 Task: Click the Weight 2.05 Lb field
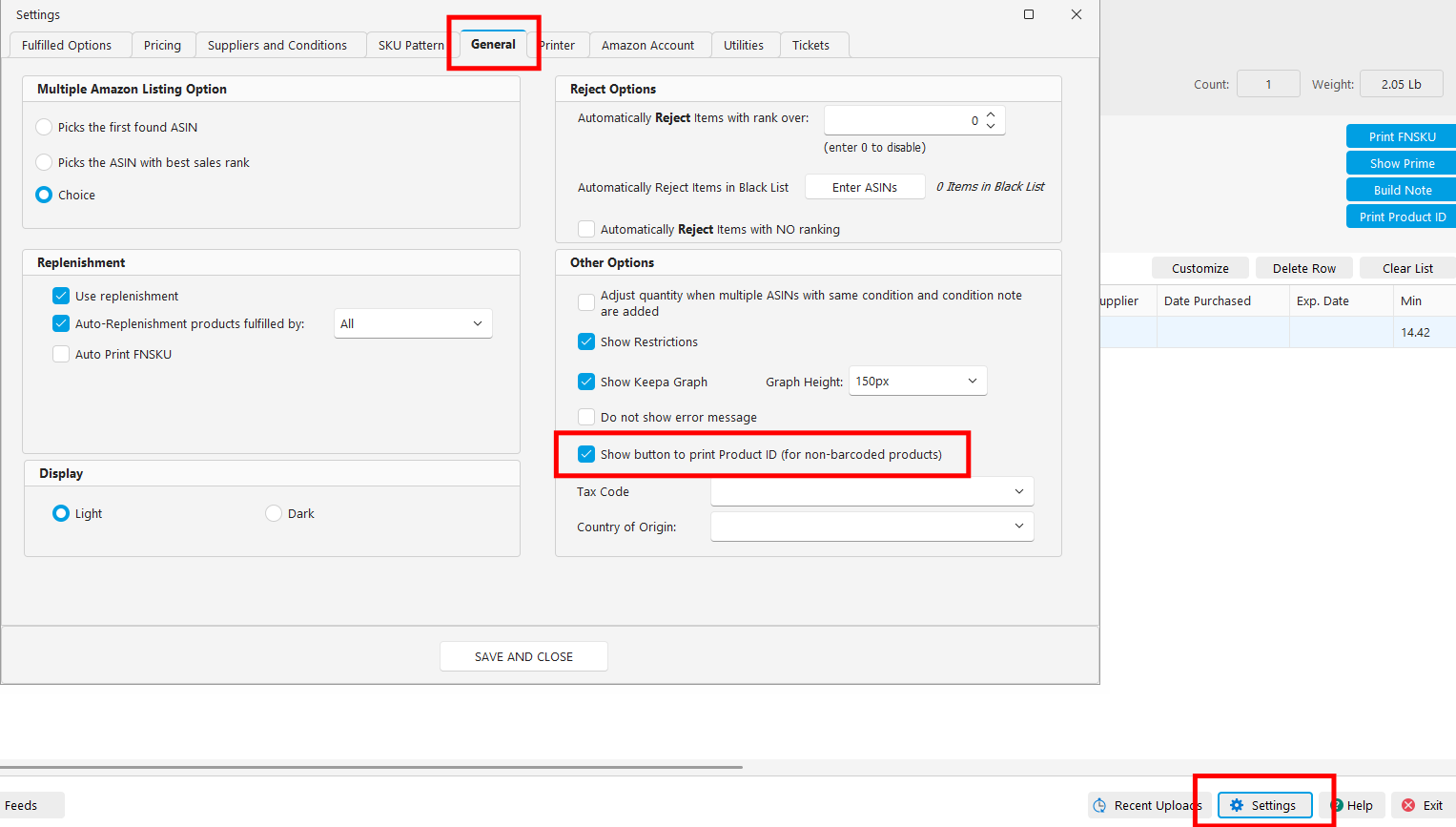(1402, 84)
